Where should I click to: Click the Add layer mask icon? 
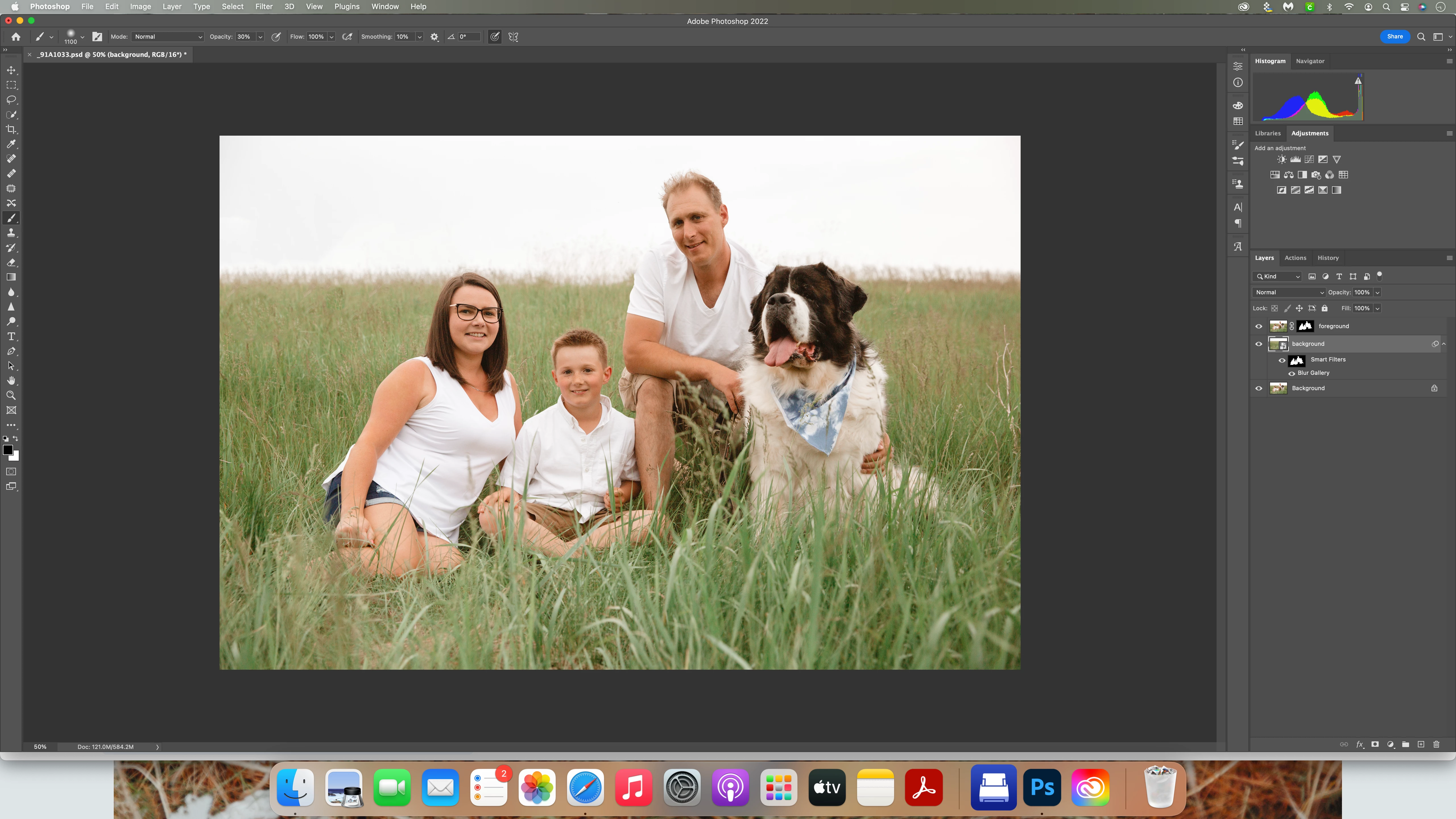[x=1375, y=744]
